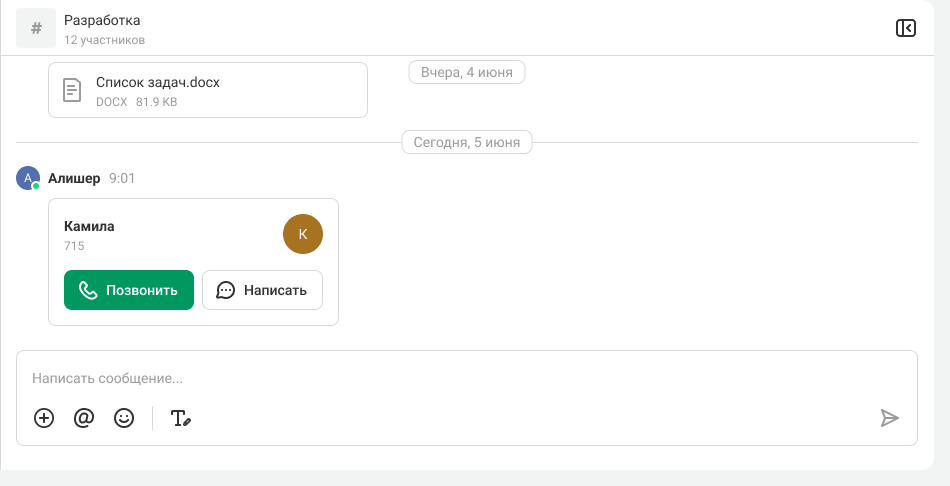
Task: Click the plus attachment icon
Action: click(x=44, y=418)
